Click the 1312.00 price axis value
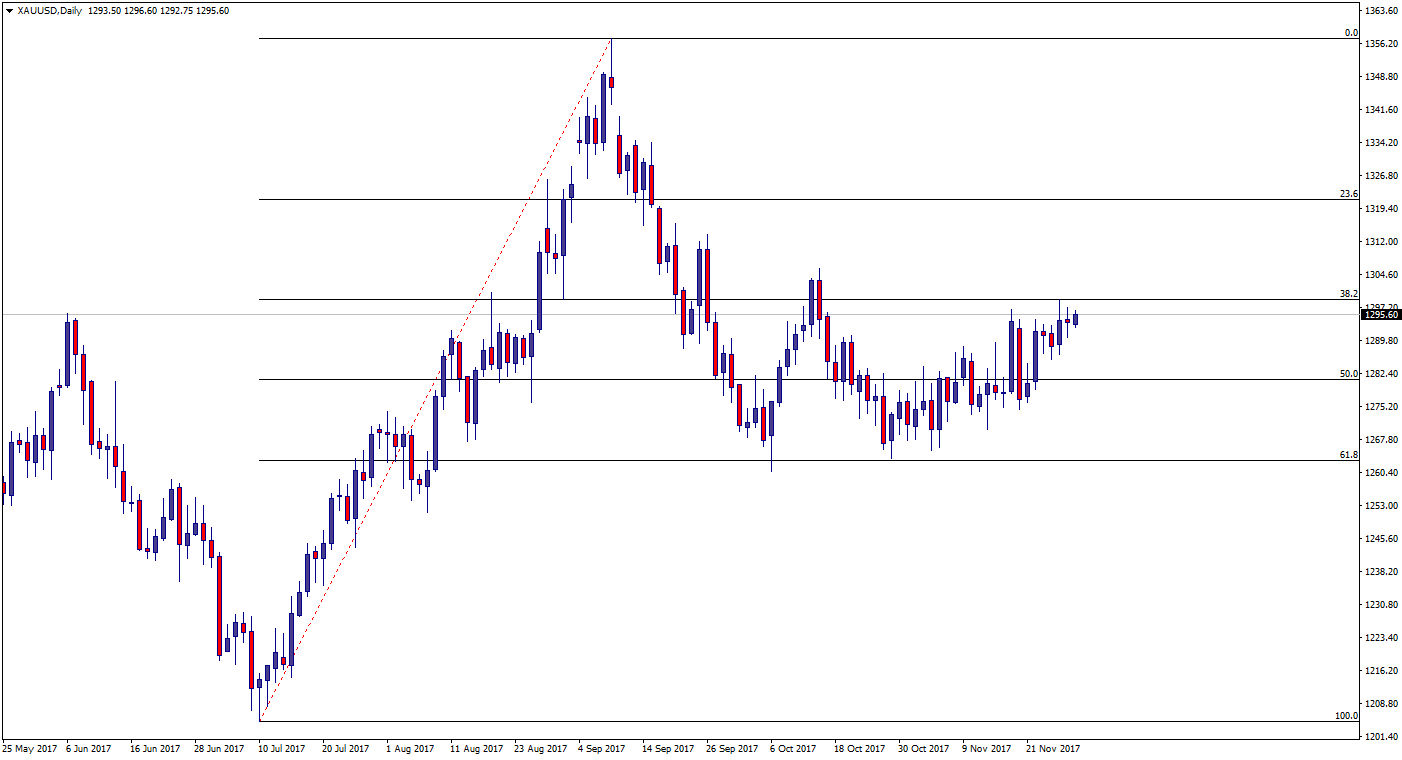Image resolution: width=1402 pixels, height=760 pixels. (1381, 242)
